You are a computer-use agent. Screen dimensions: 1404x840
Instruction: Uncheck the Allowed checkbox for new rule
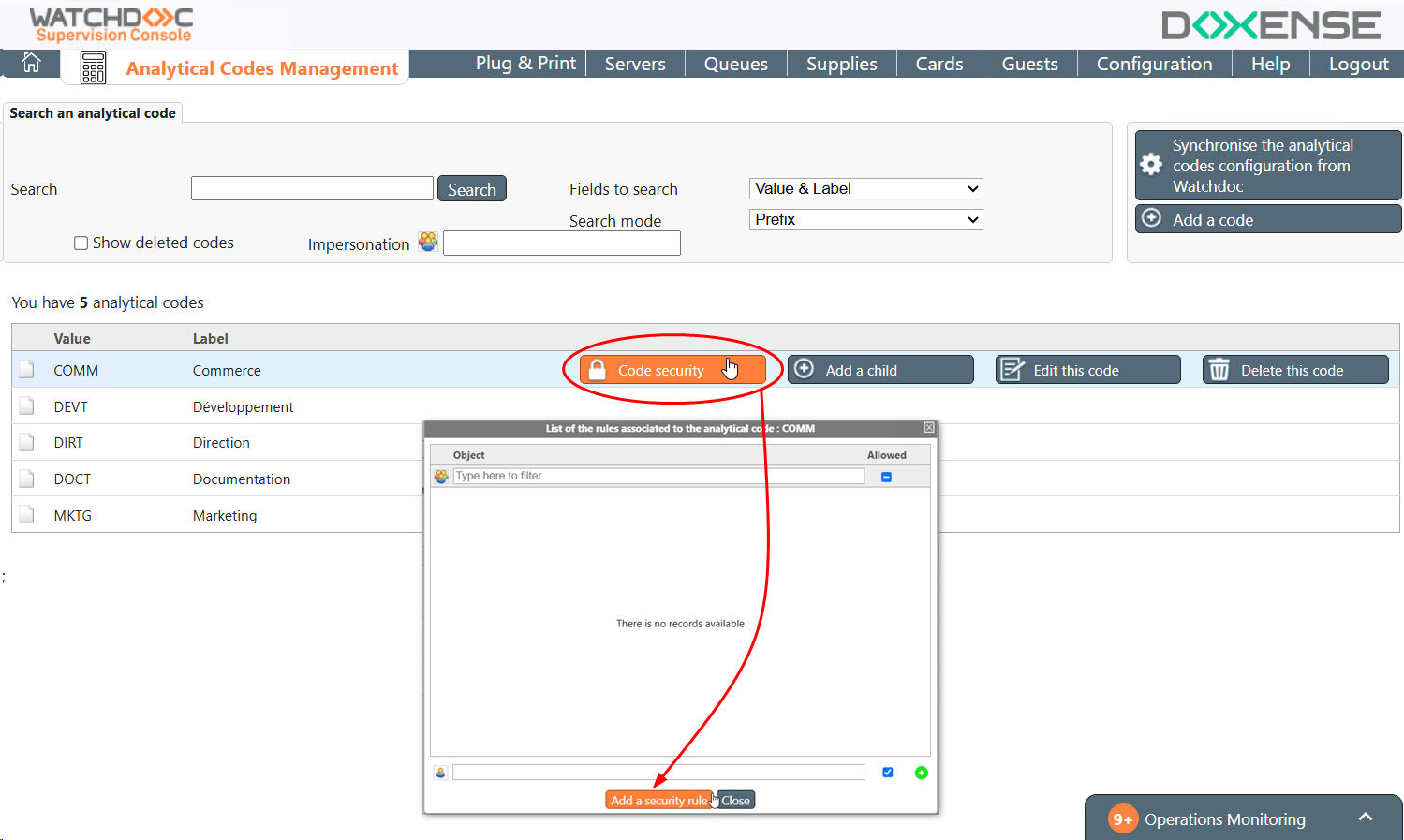click(x=887, y=773)
